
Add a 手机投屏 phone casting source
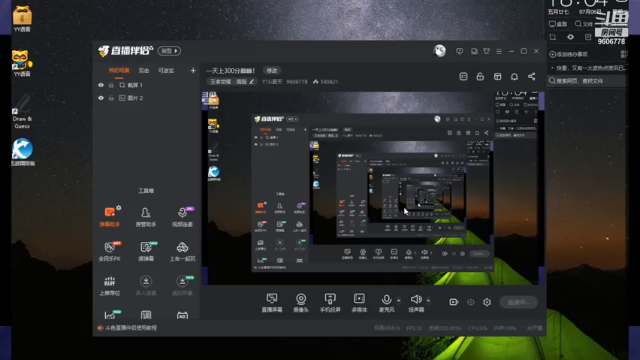pyautogui.click(x=330, y=303)
